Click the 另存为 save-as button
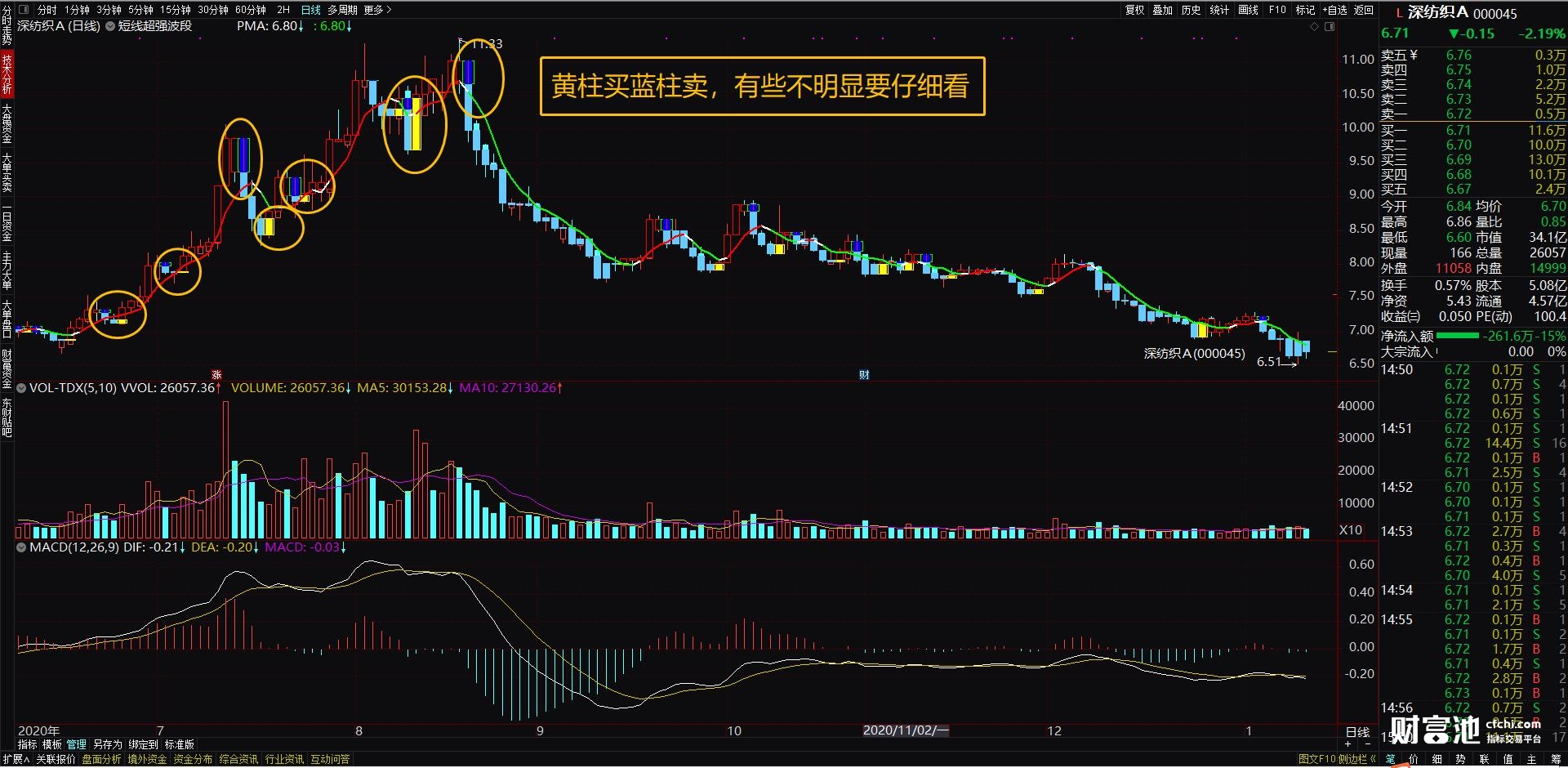The height and width of the screenshot is (768, 1568). [x=107, y=744]
